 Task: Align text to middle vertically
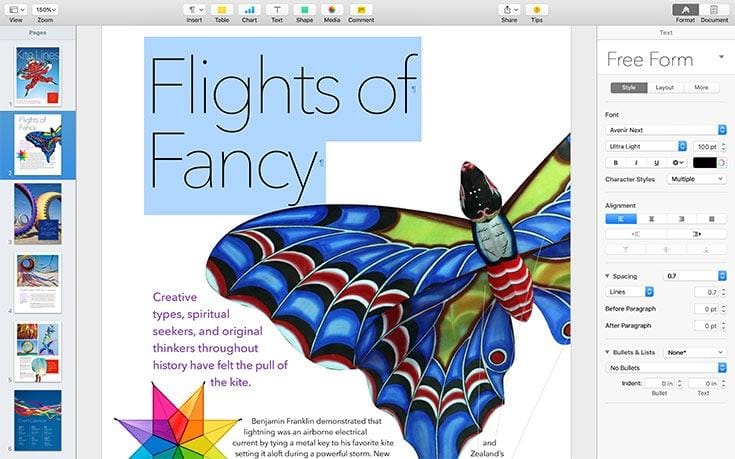click(x=666, y=250)
